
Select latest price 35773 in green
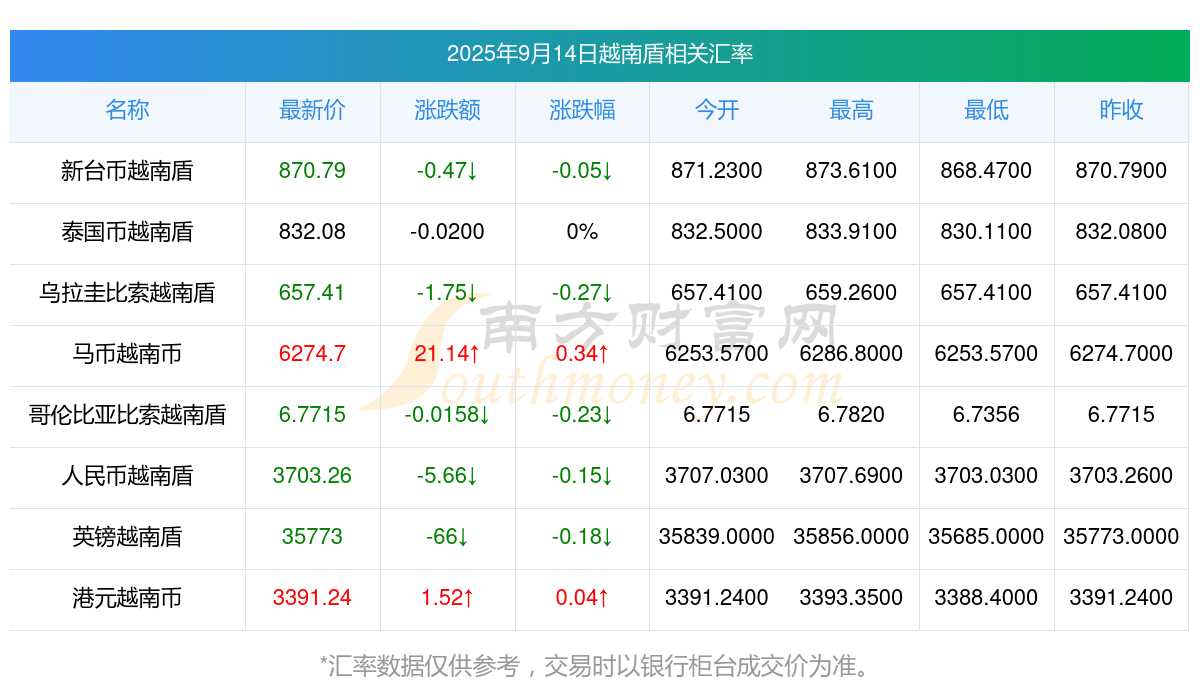[x=312, y=537]
